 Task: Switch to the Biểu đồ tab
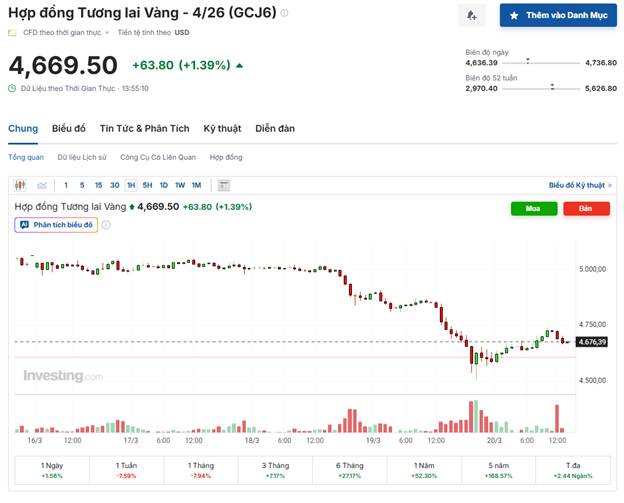point(69,129)
